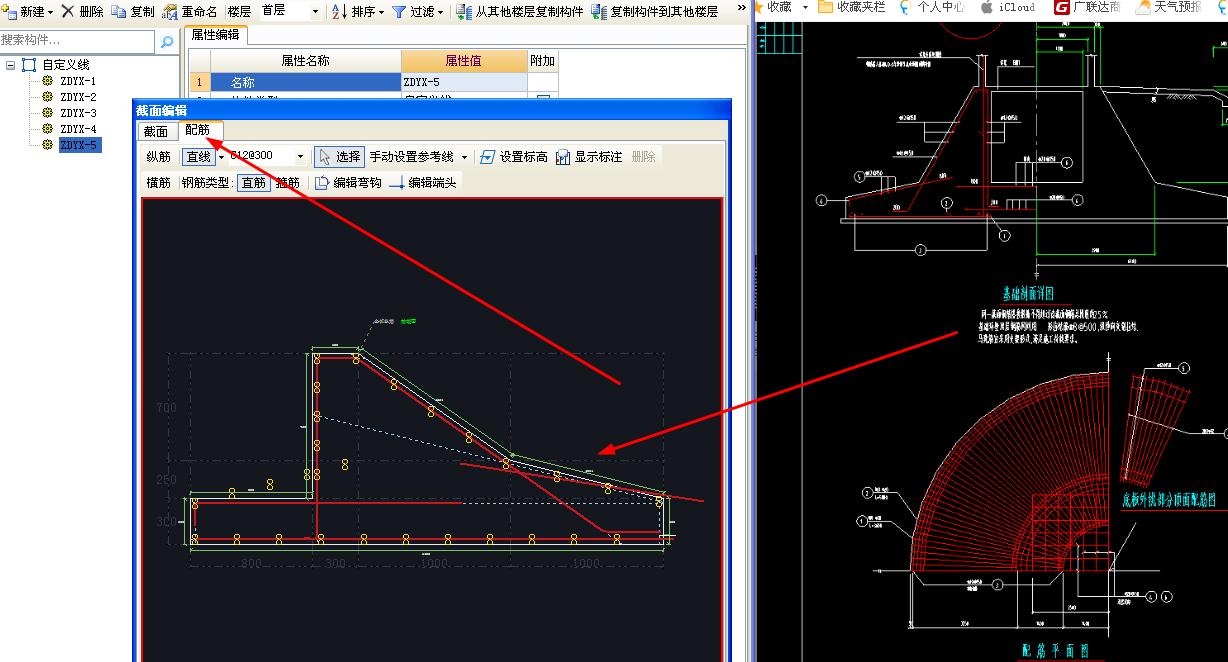Click the 排序 (Sort) icon
1228x662 pixels.
[x=339, y=12]
